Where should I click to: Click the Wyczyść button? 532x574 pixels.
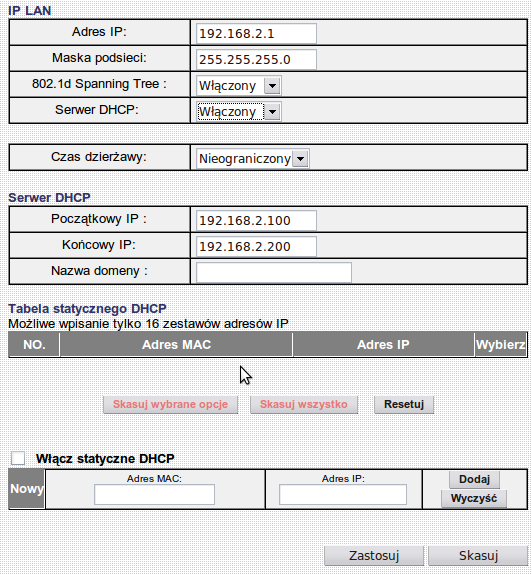(x=474, y=499)
